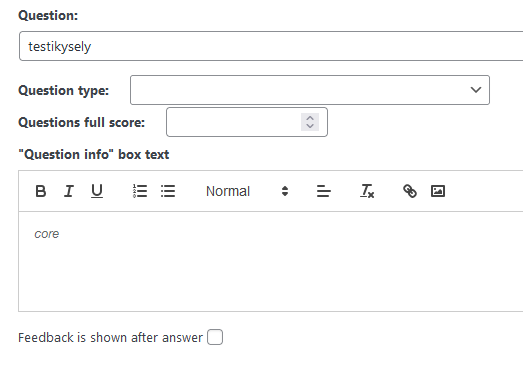Viewport: 523px width, 367px height.
Task: Click into the Question field containing testikysely
Action: pos(271,46)
